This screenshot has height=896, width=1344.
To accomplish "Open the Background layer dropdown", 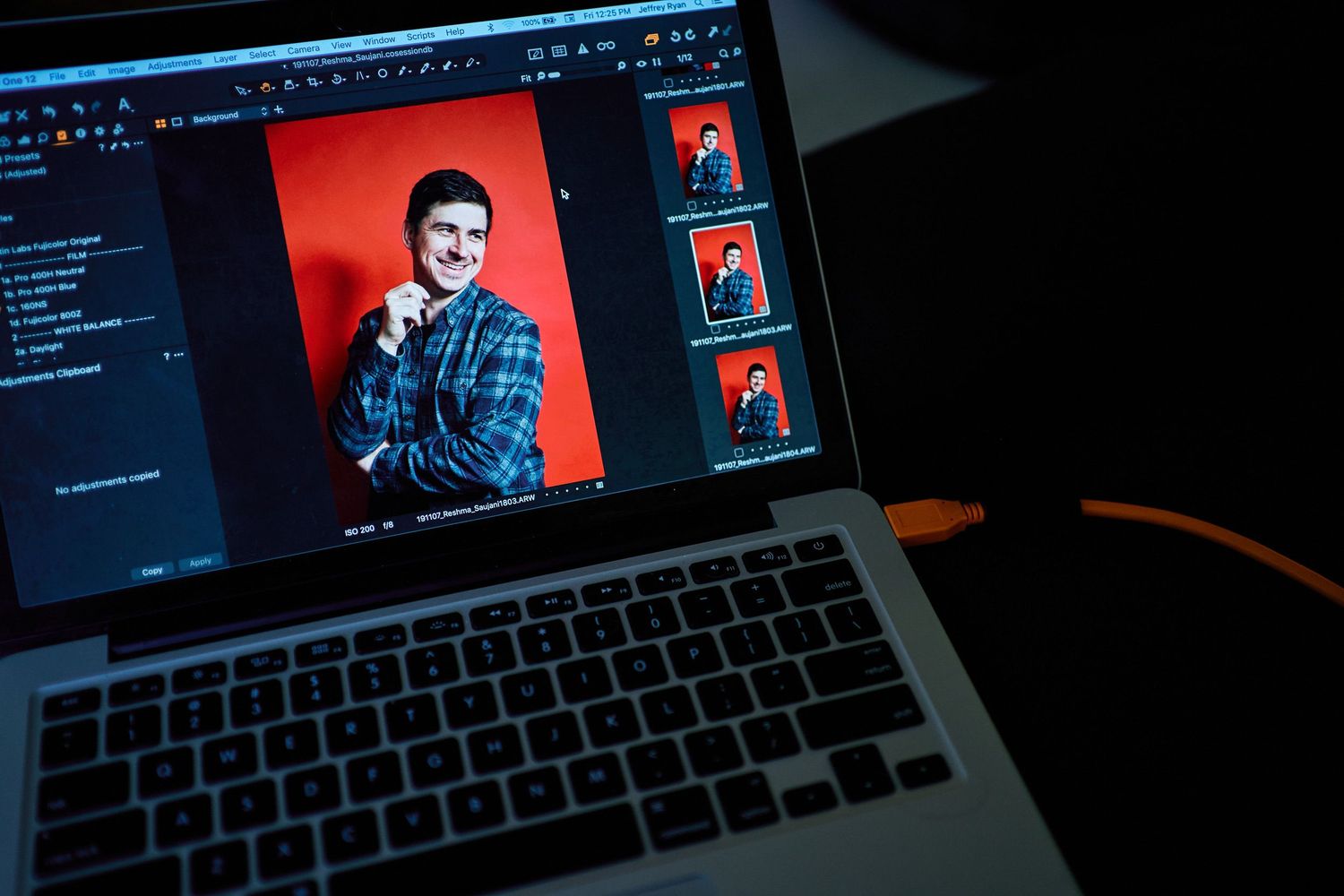I will [x=231, y=115].
